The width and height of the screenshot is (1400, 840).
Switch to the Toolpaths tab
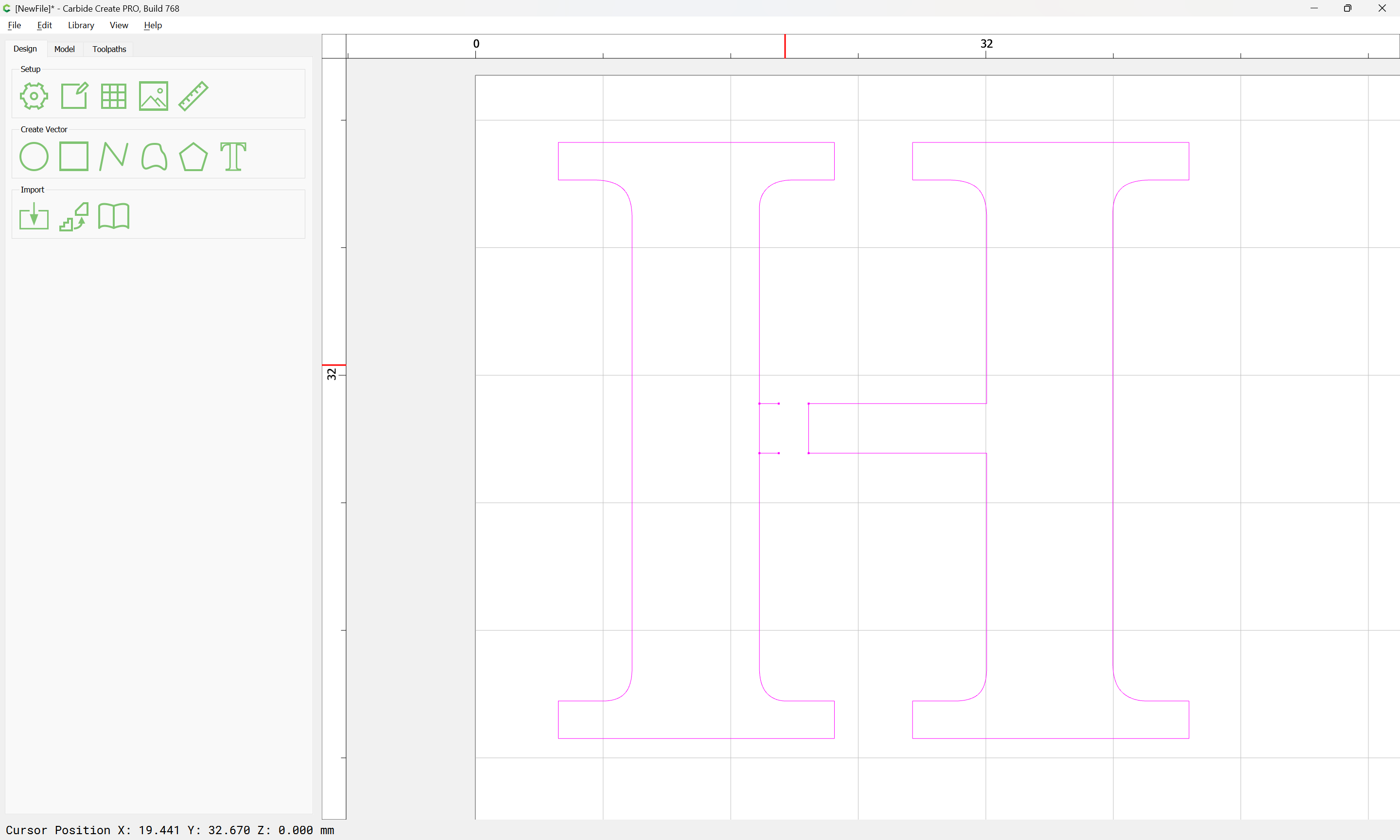pos(109,49)
